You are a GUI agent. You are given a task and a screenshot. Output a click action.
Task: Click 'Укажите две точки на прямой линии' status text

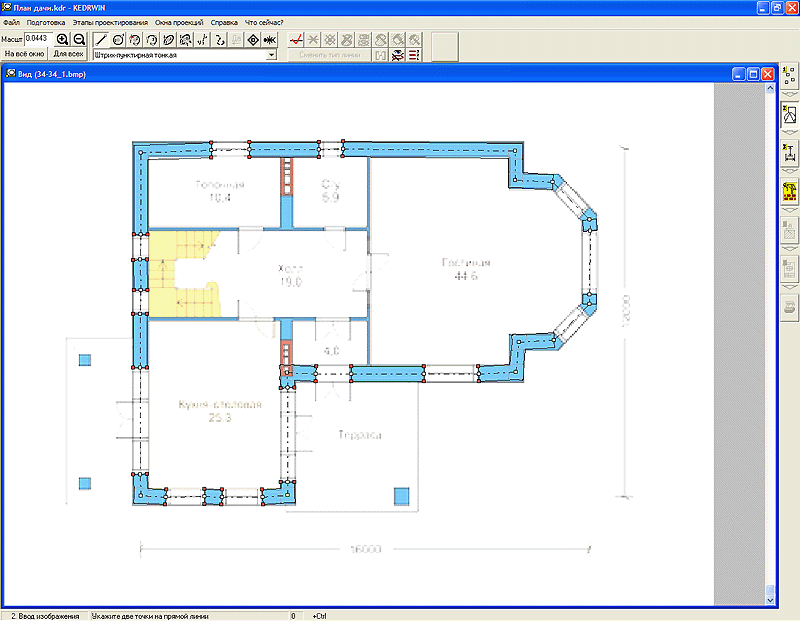pyautogui.click(x=150, y=616)
